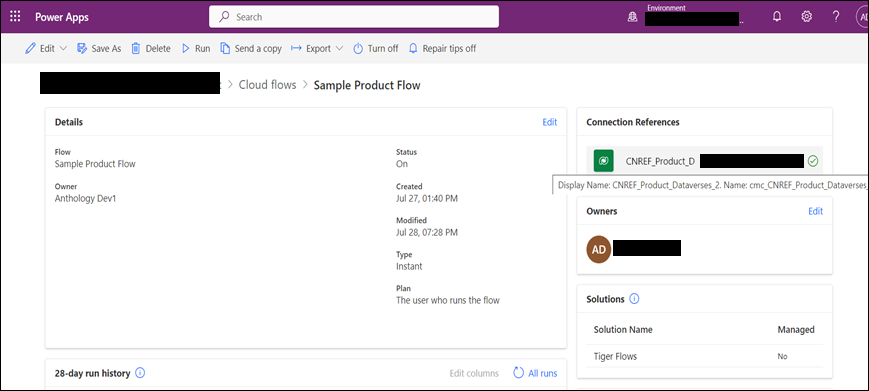Click the Turn off power icon

tap(358, 49)
